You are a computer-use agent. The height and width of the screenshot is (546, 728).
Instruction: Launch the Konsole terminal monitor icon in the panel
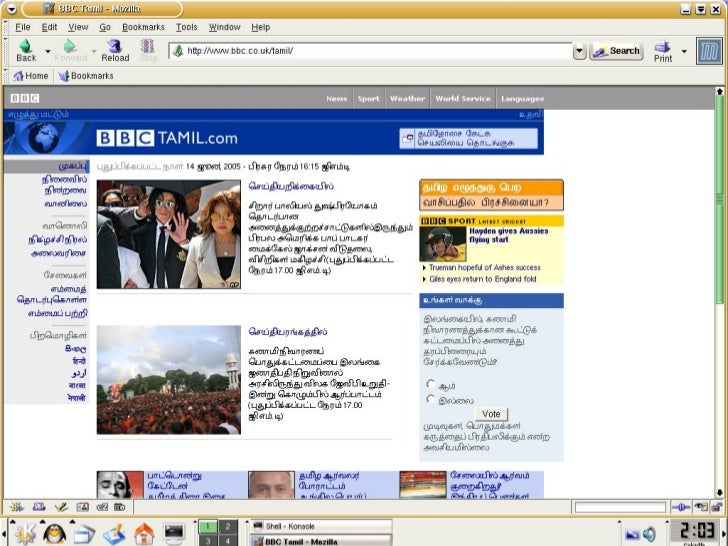174,534
